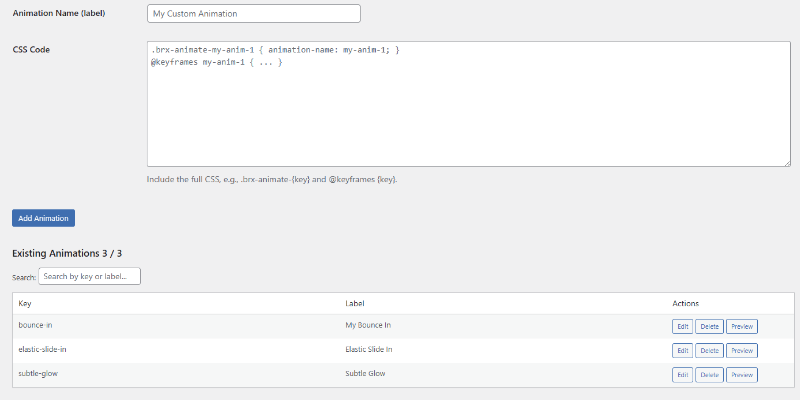Viewport: 800px width, 400px height.
Task: Select the subtle-glow key cell
Action: coord(37,374)
